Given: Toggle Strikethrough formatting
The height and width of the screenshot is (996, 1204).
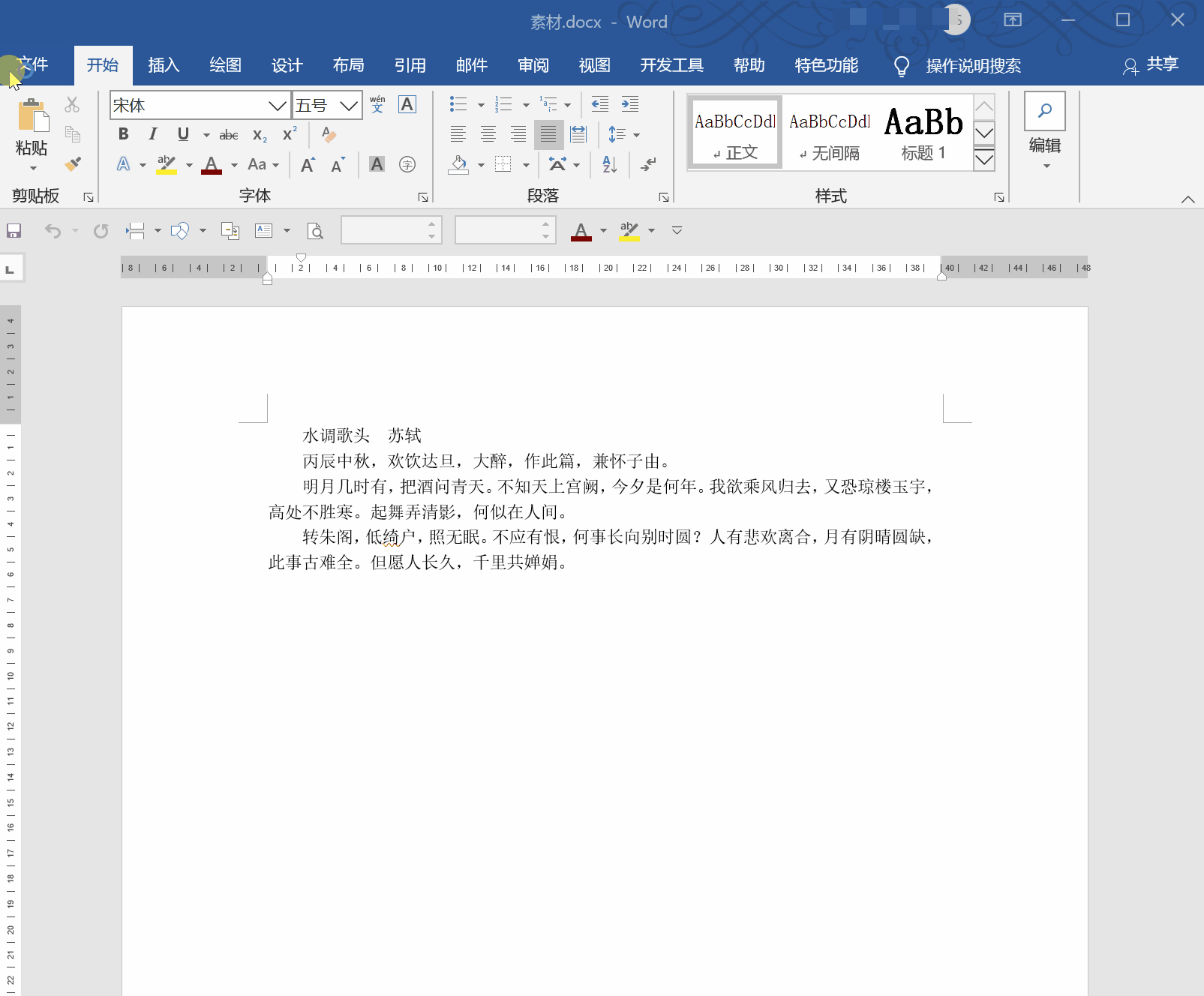Looking at the screenshot, I should (x=229, y=135).
